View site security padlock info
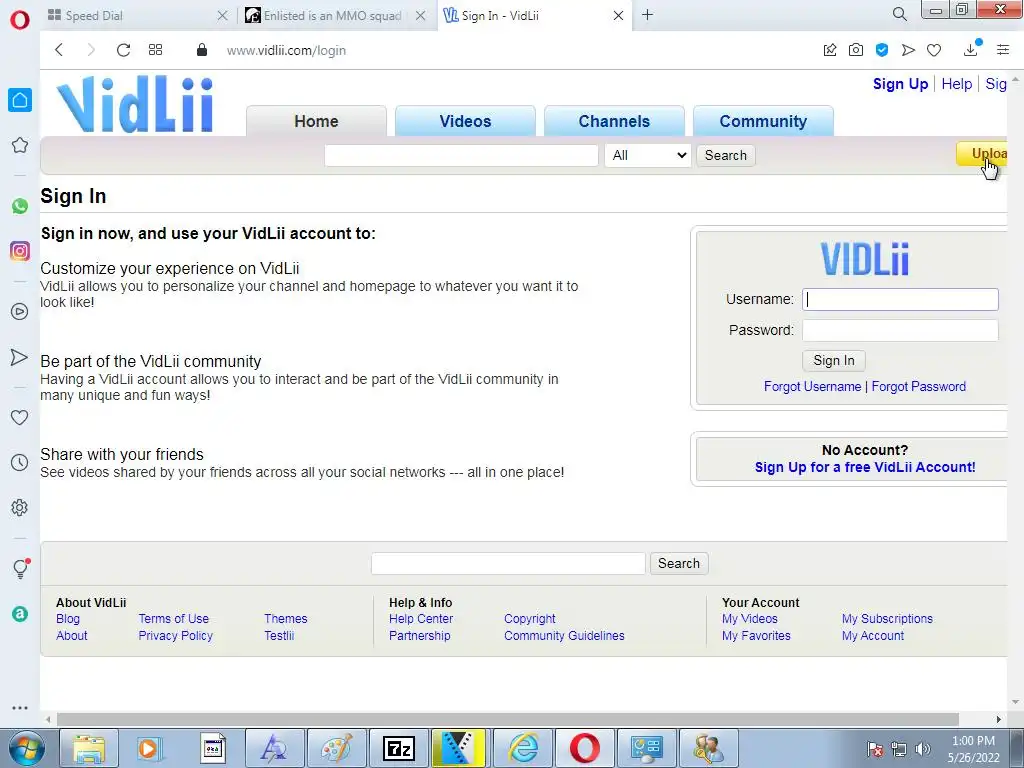The width and height of the screenshot is (1024, 768). pyautogui.click(x=202, y=50)
